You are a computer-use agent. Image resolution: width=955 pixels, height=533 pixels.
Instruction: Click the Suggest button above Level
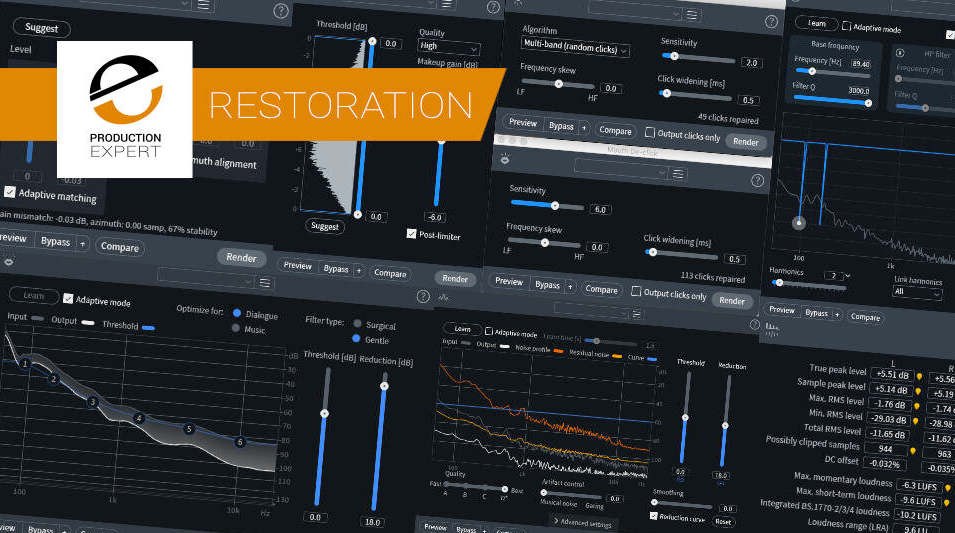click(41, 27)
